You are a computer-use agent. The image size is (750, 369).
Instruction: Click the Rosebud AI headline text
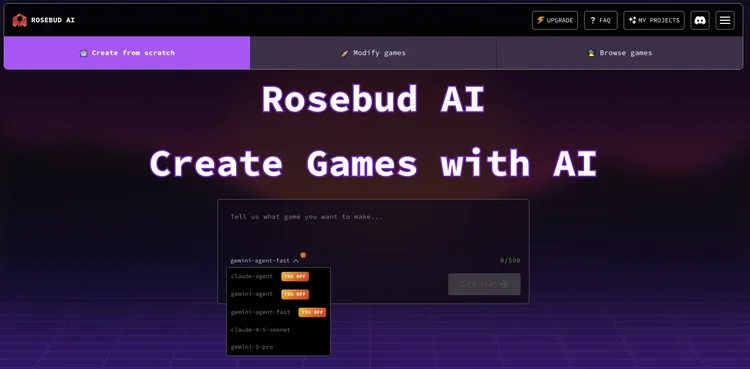tap(374, 99)
